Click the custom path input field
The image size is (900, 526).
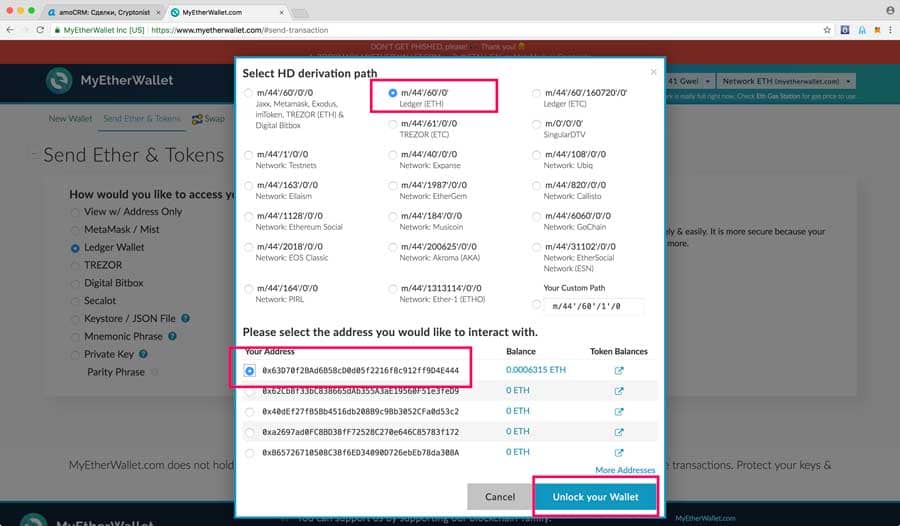click(x=593, y=306)
